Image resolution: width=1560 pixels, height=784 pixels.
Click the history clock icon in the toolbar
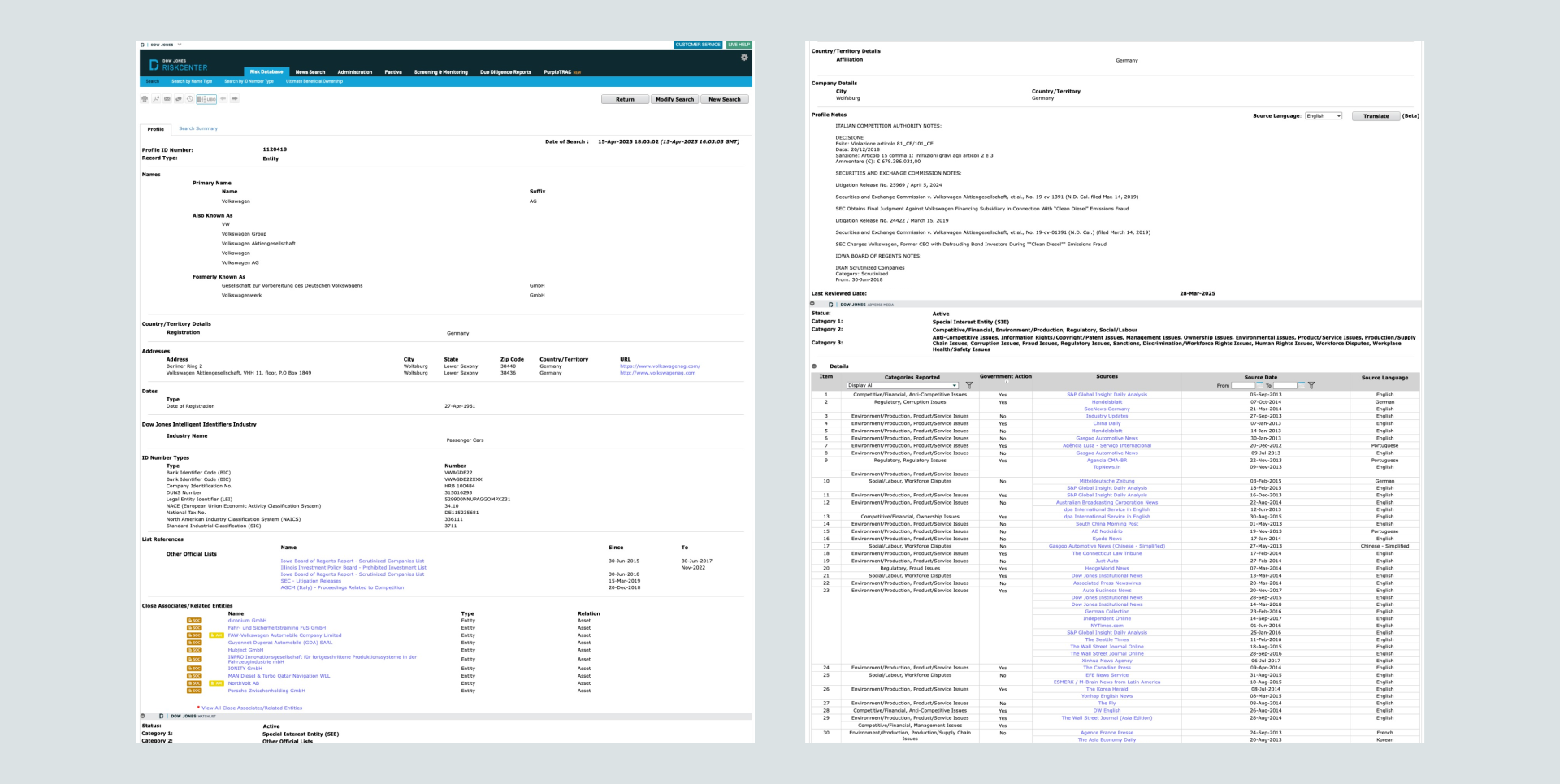coord(189,99)
